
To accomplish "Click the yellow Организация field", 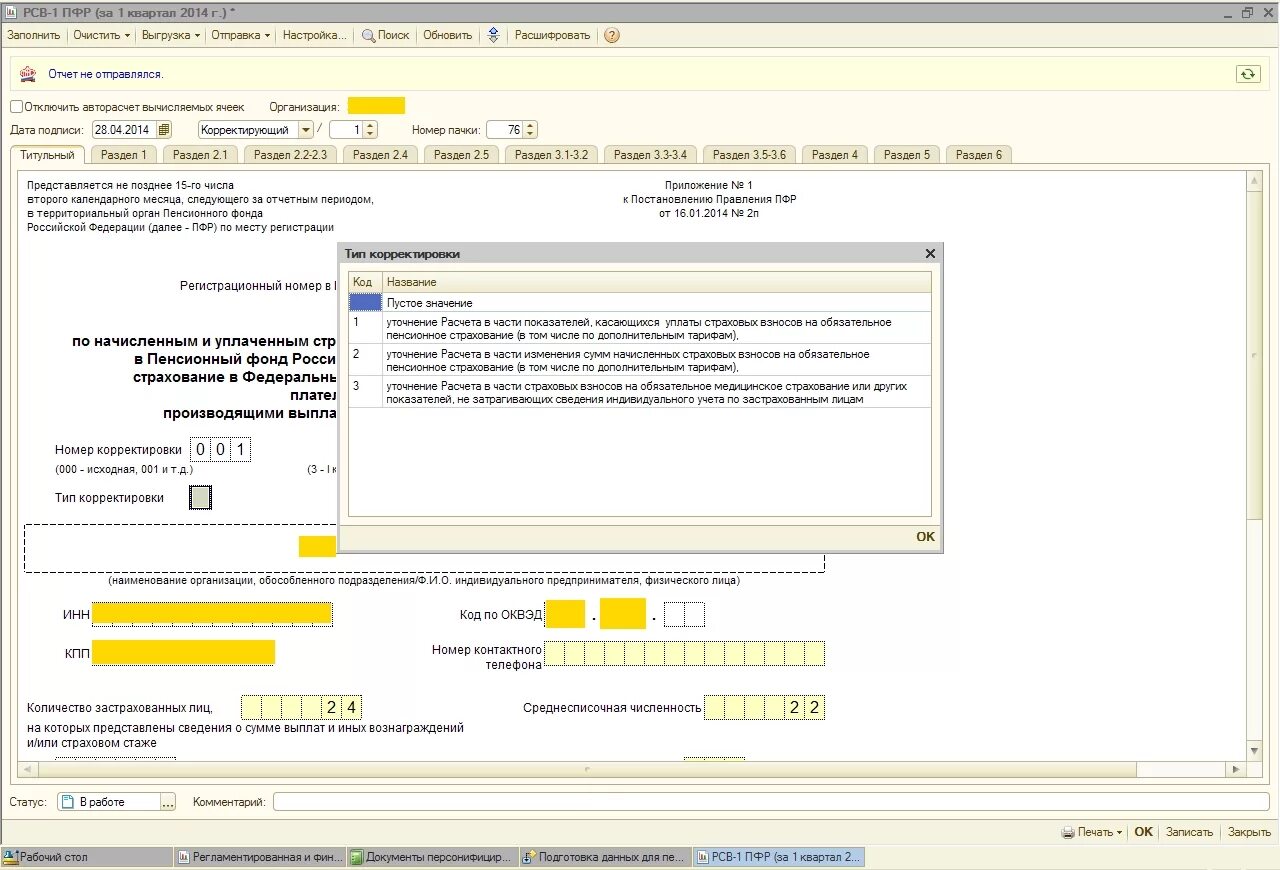I will pyautogui.click(x=376, y=106).
